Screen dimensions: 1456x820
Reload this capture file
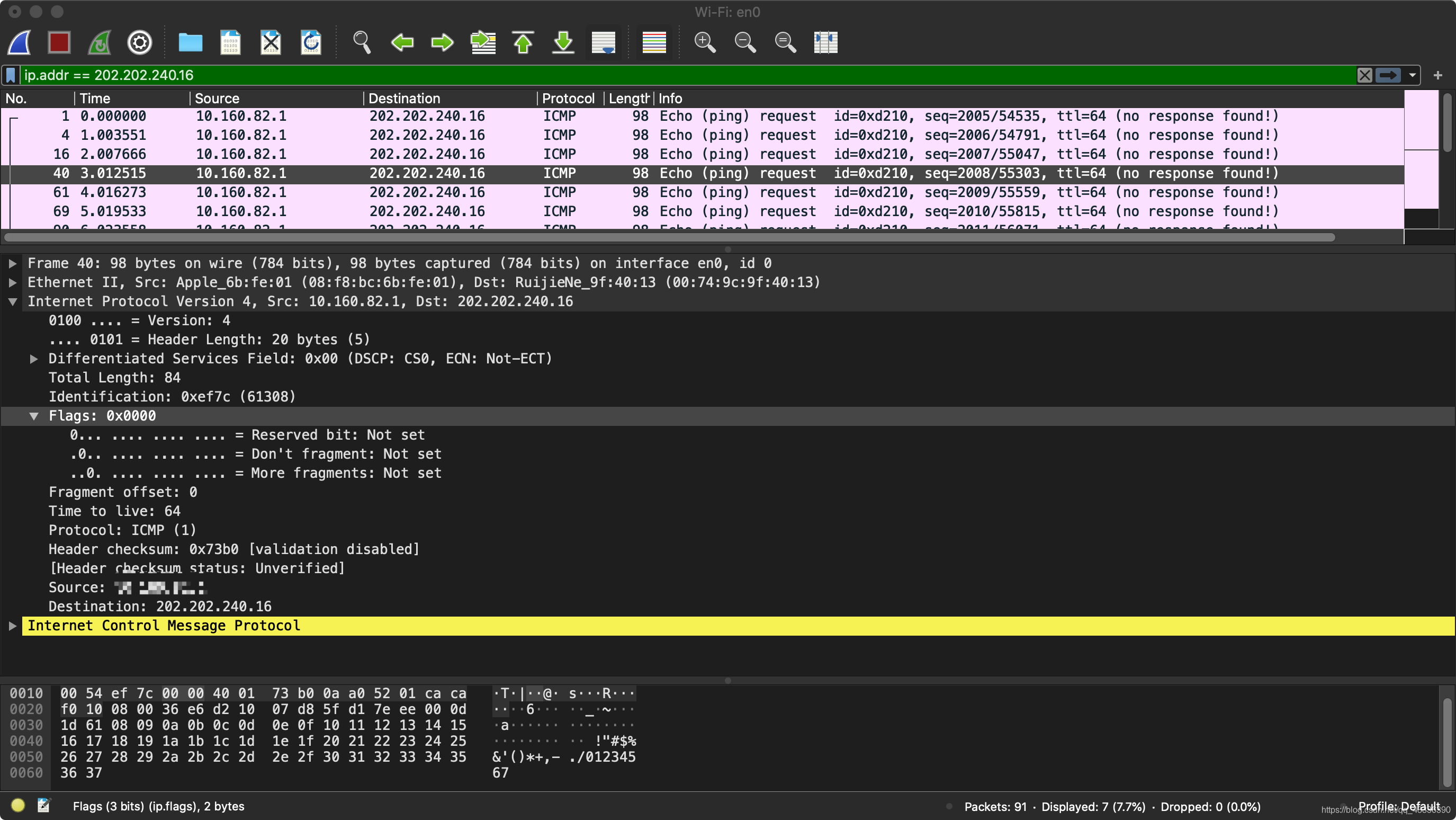tap(311, 43)
